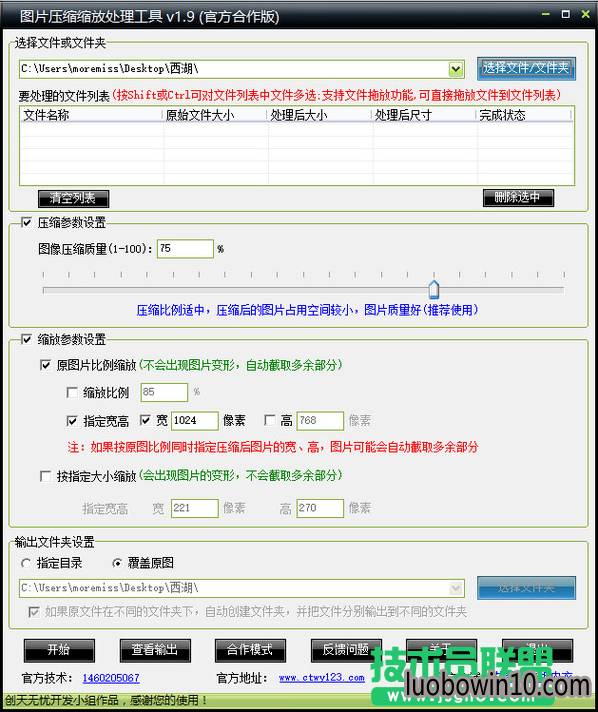Minimize the window with the title bar icon
Screen dimensions: 598x712
click(x=546, y=15)
